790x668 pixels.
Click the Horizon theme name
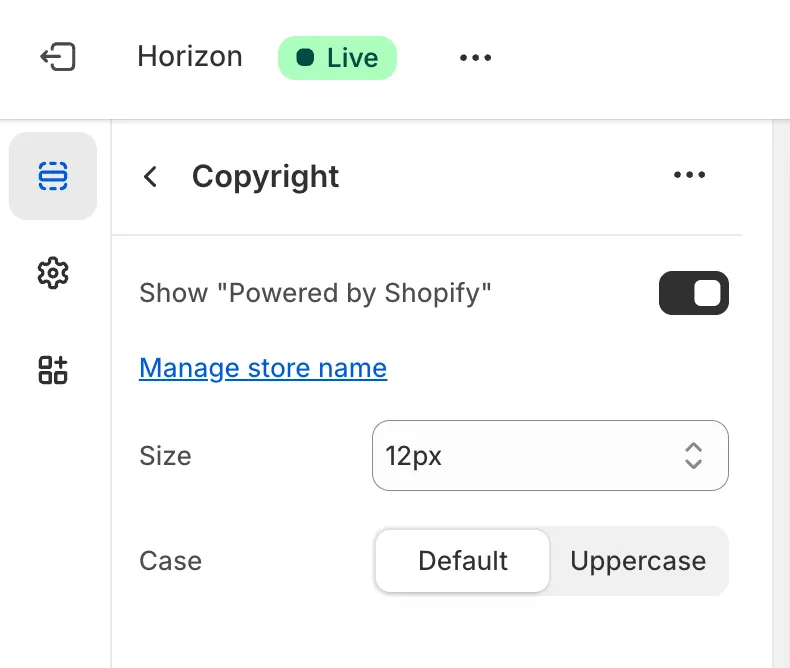pos(190,56)
